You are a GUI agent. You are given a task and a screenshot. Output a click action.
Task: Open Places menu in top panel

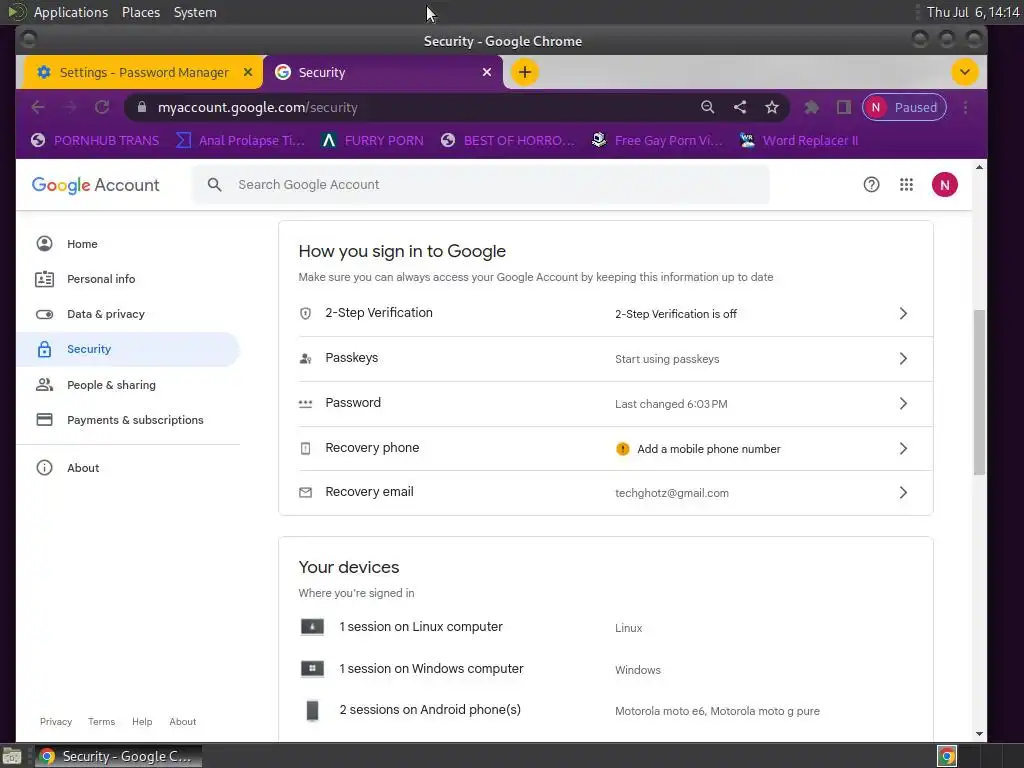[140, 12]
